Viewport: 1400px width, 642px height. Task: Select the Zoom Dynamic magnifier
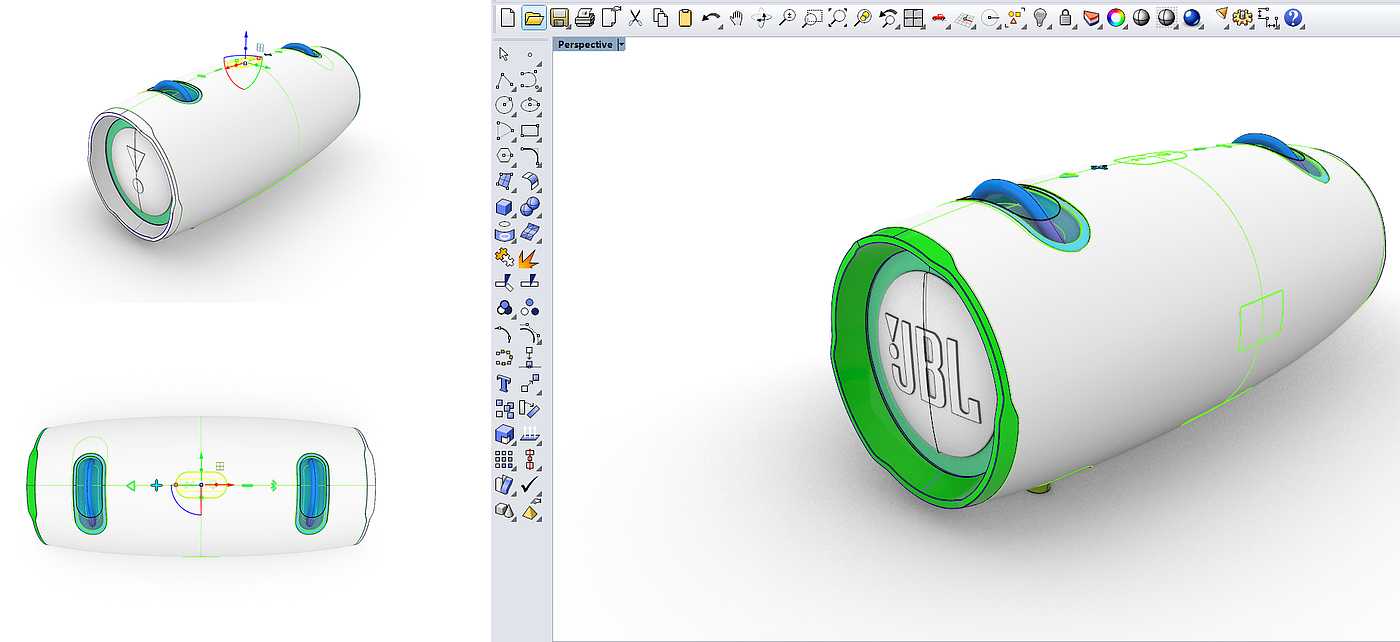[787, 17]
